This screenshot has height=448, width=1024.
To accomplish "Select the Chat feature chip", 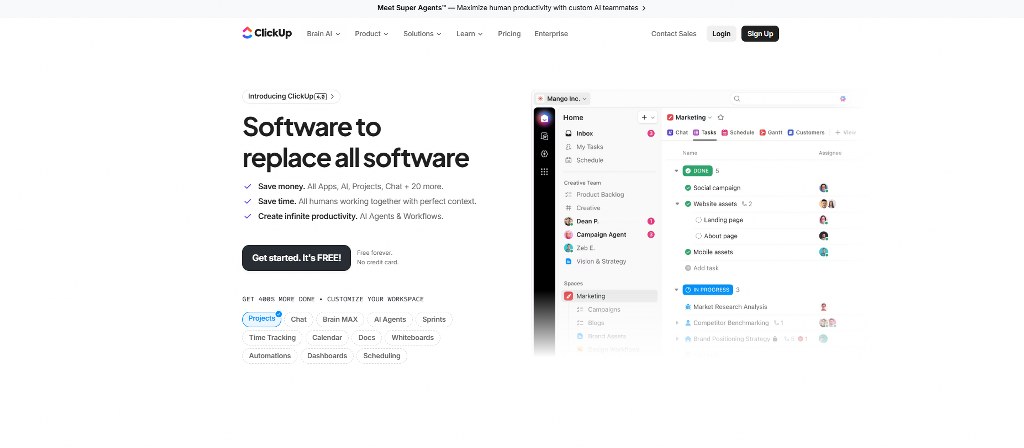I will click(x=298, y=319).
